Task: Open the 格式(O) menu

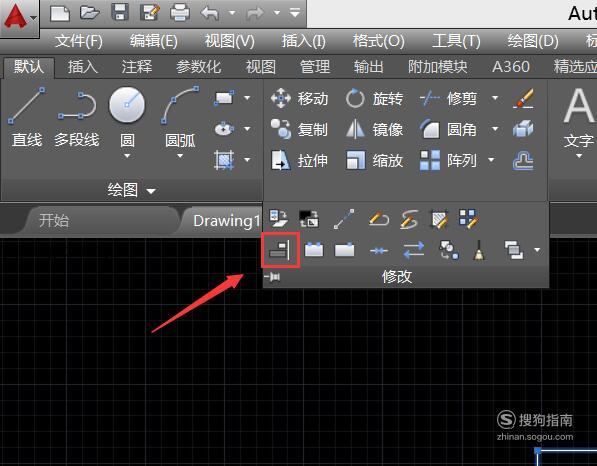Action: (378, 41)
